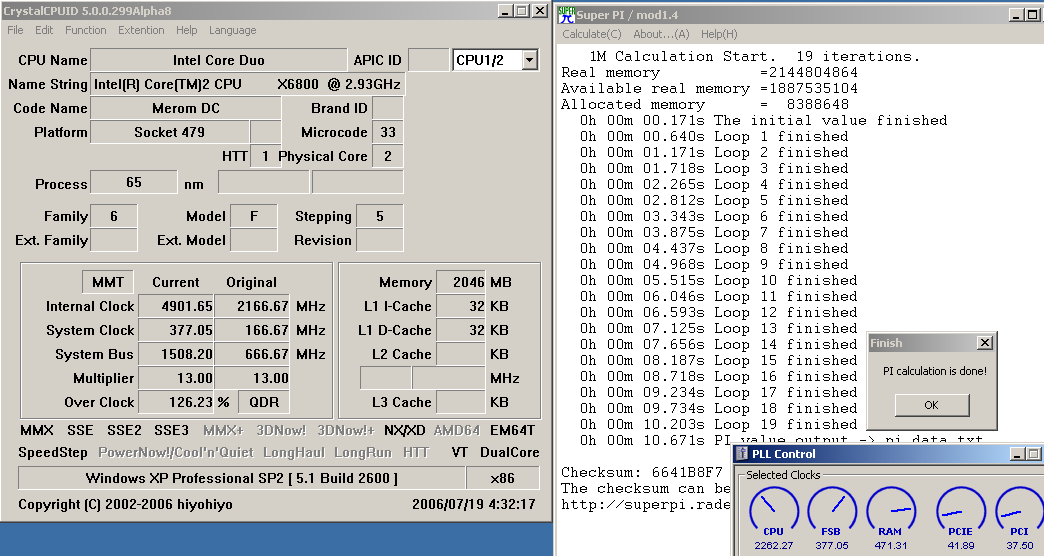Click the empty APIC ID field
Image resolution: width=1044 pixels, height=556 pixels.
(428, 60)
